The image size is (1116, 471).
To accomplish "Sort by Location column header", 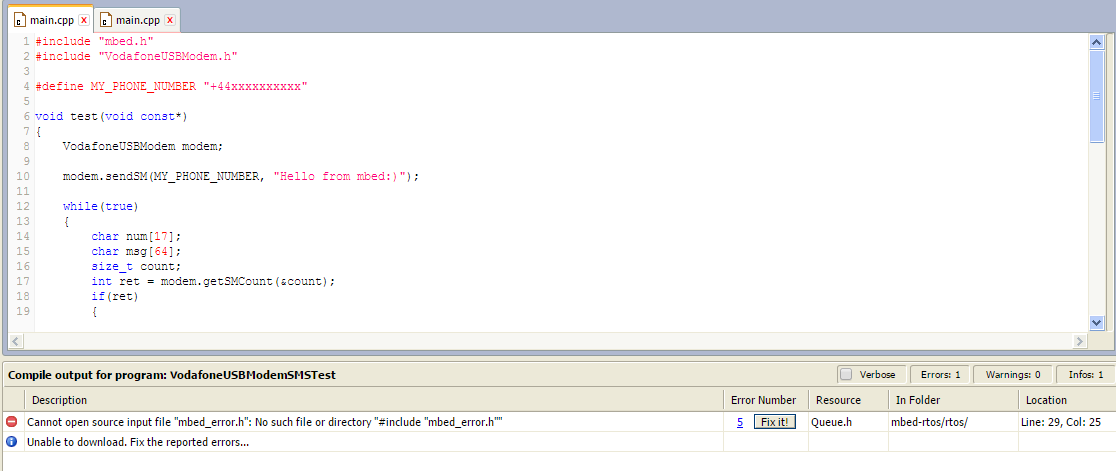I will pos(1066,400).
